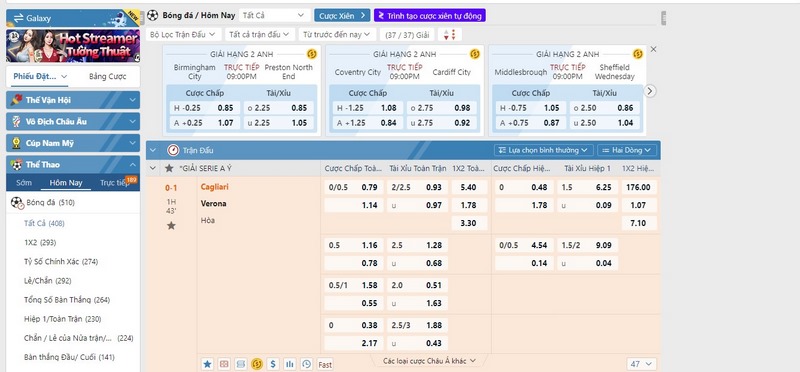This screenshot has height=372, width=800.
Task: Open the Phiếu Đặt dropdown tab
Action: [x=40, y=77]
